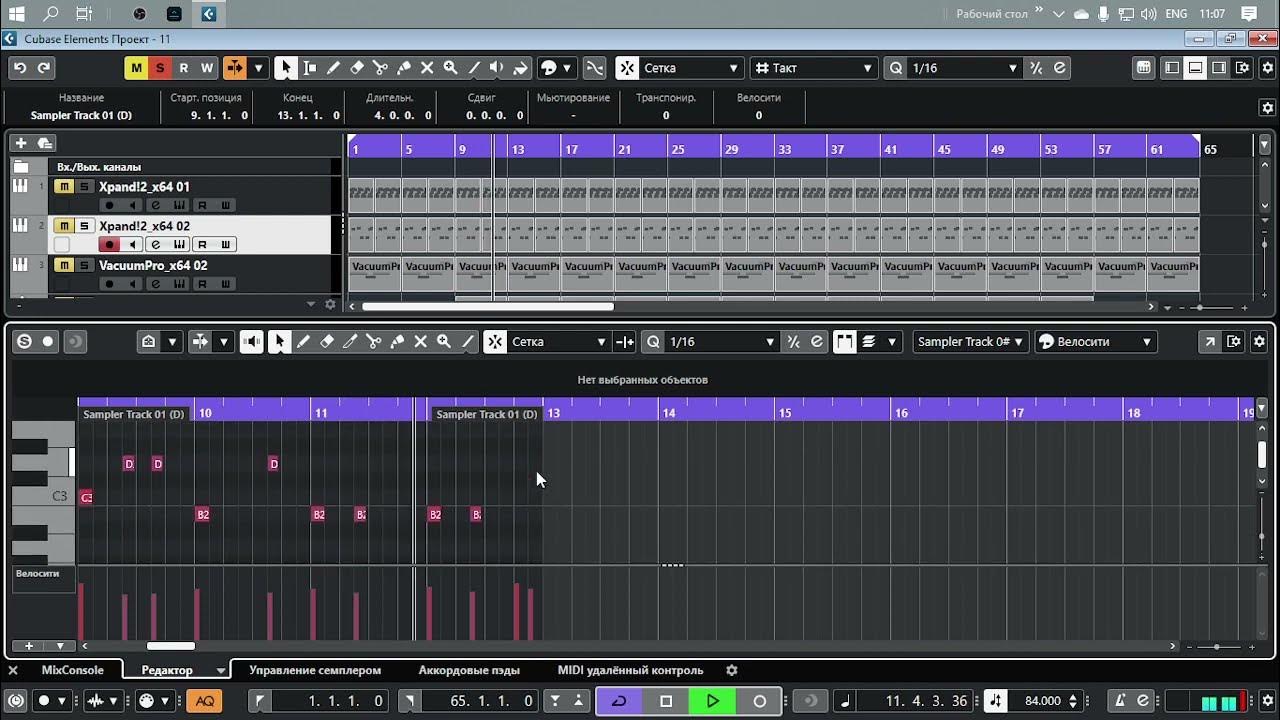The width and height of the screenshot is (1280, 720).
Task: Solo the Xpand!2_x64 01 track
Action: pos(85,187)
